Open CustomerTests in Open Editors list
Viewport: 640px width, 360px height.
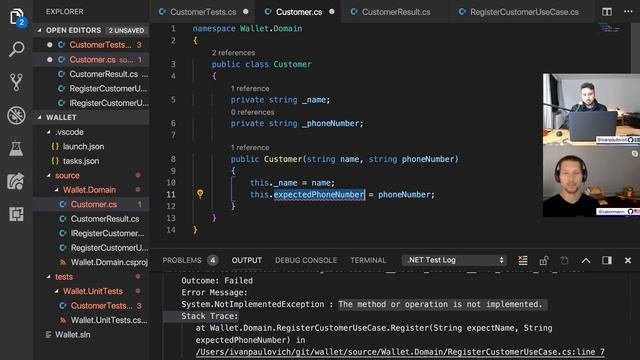click(91, 45)
